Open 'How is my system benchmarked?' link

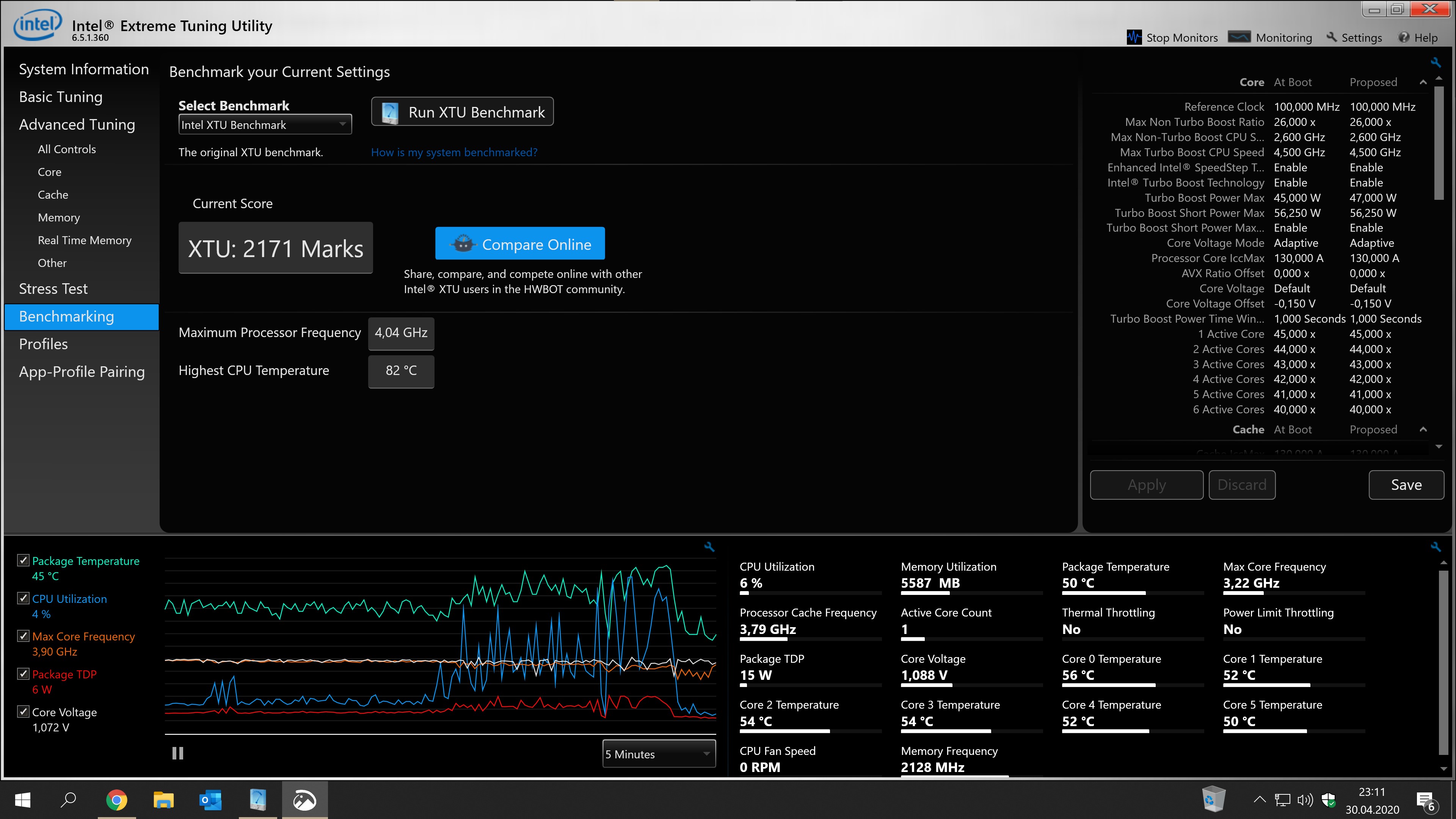[454, 152]
